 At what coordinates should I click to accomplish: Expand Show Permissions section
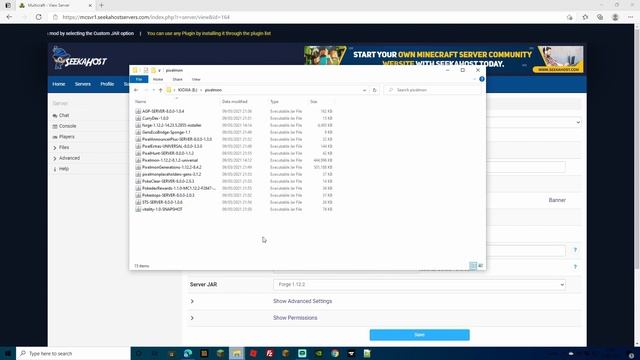click(295, 318)
